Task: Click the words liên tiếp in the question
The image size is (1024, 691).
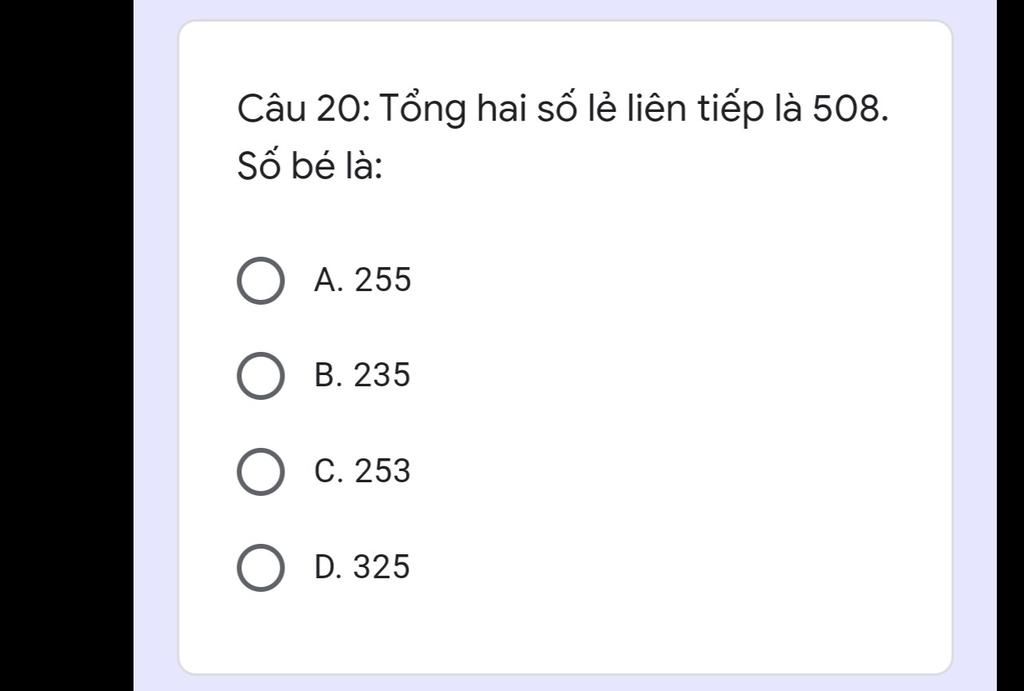Action: [x=695, y=108]
